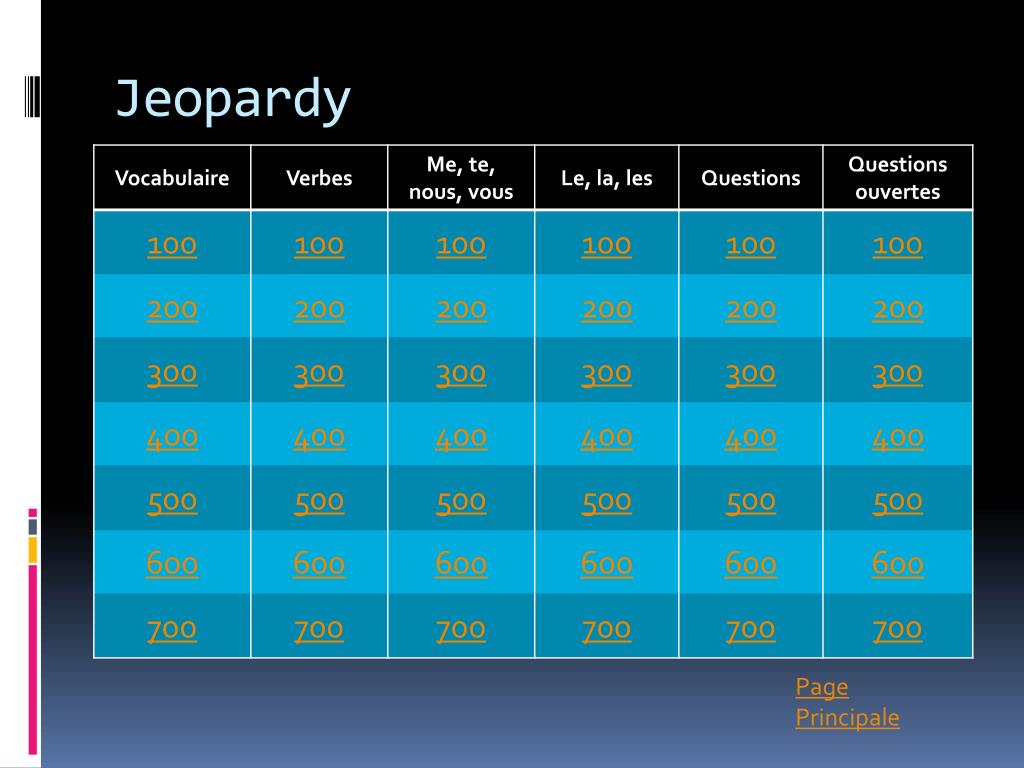
Task: Click 100 in the Le, la, les column
Action: tap(607, 246)
